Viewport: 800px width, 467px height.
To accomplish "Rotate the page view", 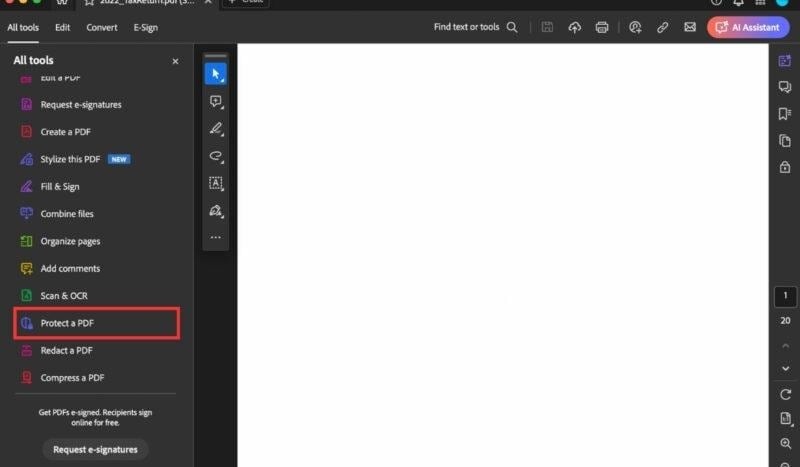I will 785,394.
